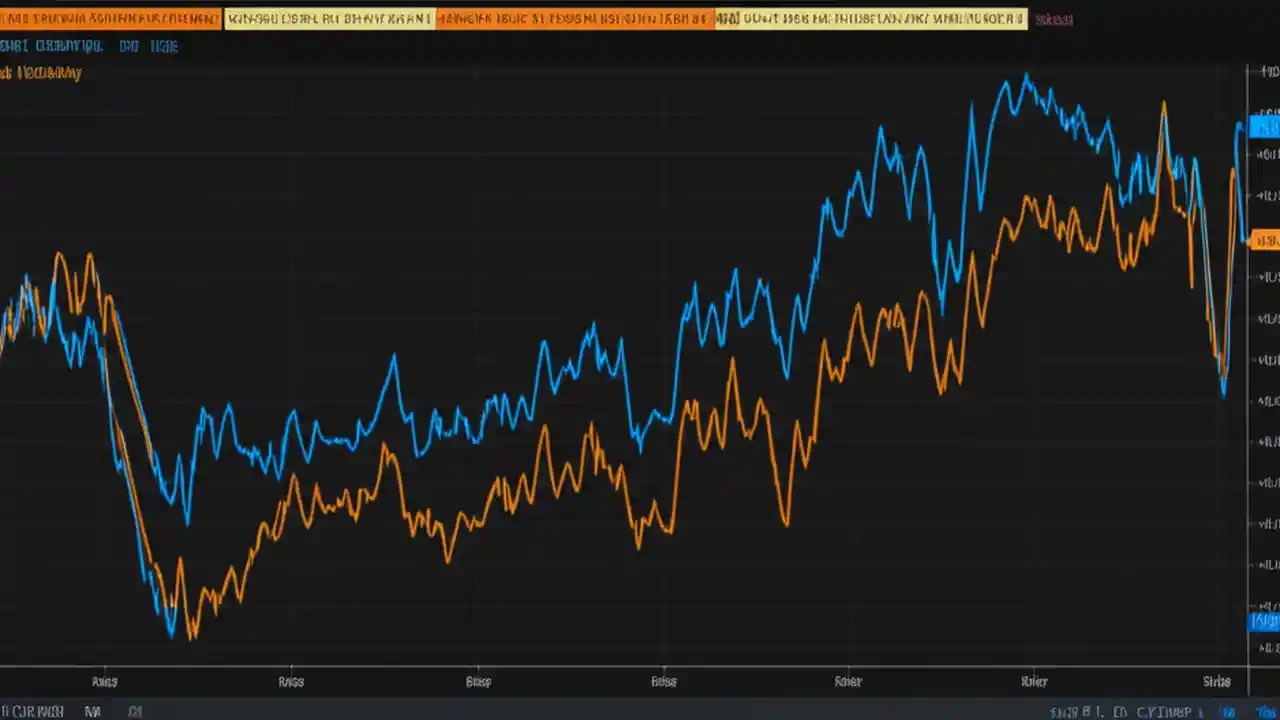Click the M indicator in the bottom status bar
The height and width of the screenshot is (720, 1280).
click(92, 711)
